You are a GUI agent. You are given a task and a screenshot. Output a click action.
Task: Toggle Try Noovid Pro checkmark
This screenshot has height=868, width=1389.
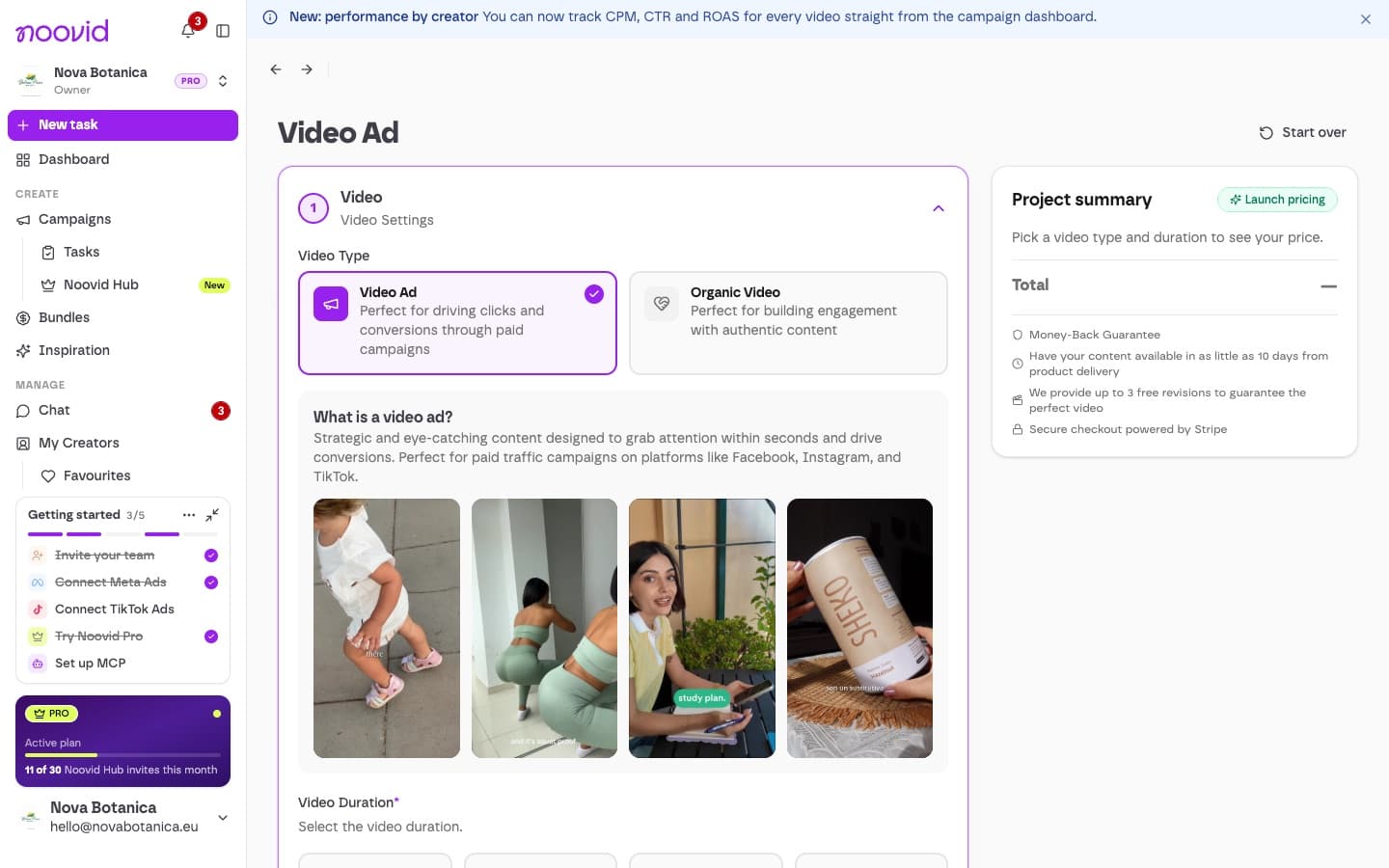[x=211, y=637]
